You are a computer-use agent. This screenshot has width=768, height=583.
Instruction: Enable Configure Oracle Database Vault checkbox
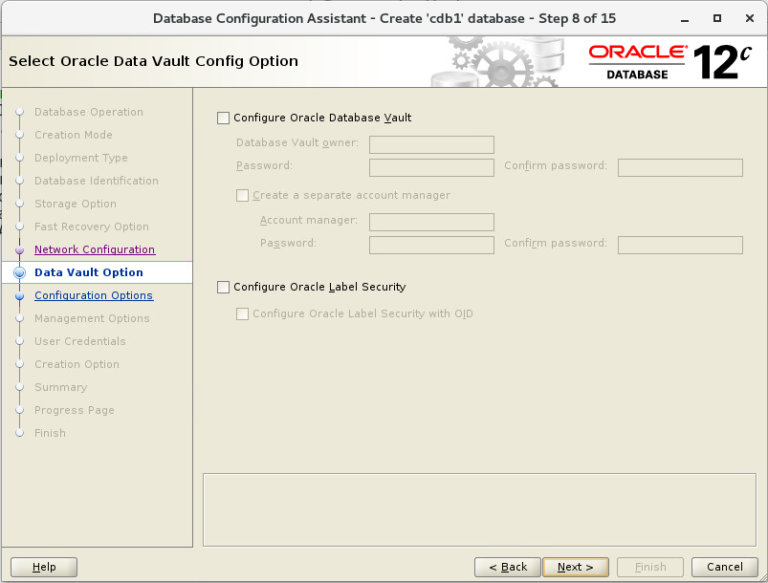[223, 118]
